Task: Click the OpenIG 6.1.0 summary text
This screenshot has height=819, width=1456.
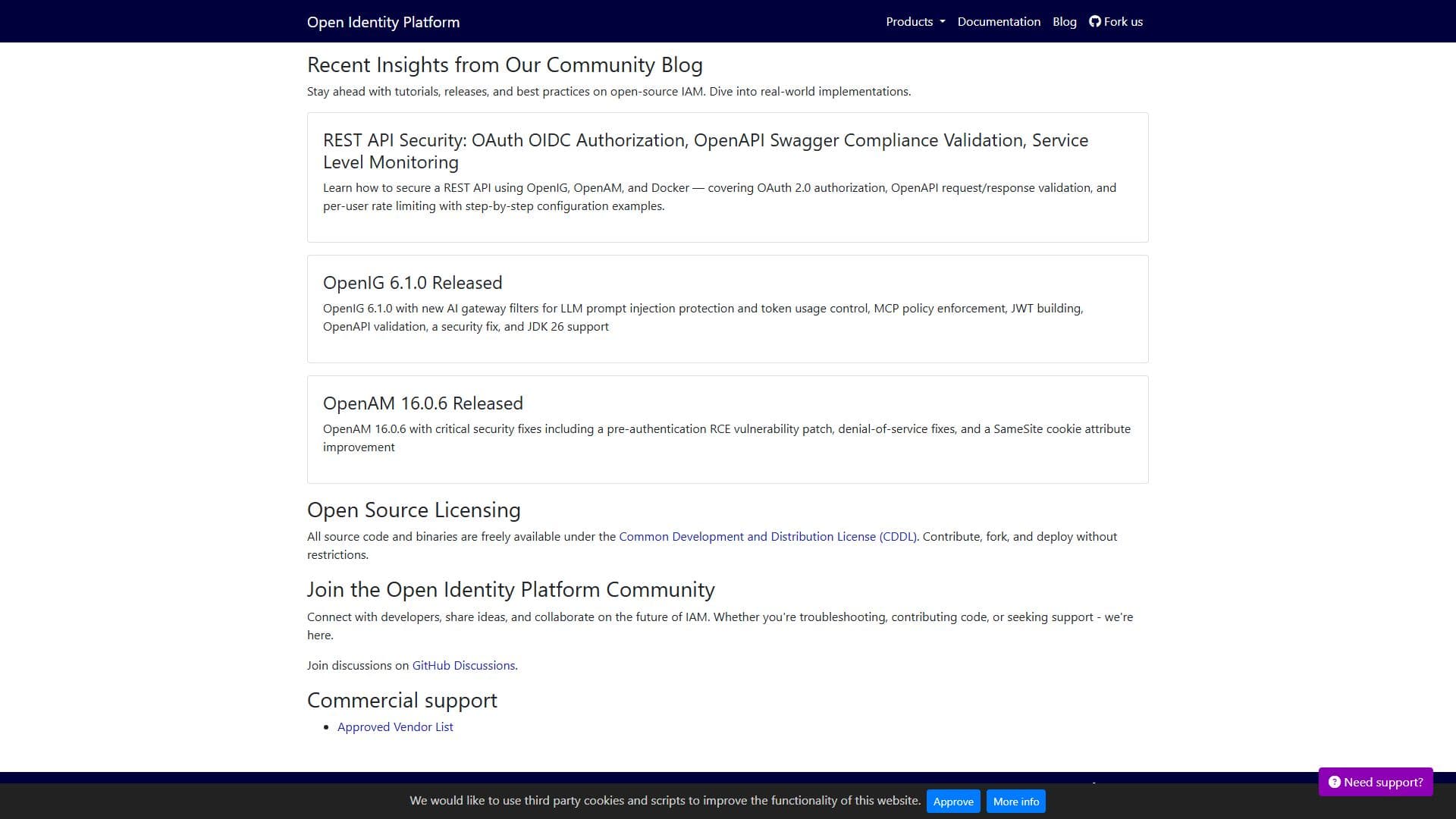Action: click(703, 317)
